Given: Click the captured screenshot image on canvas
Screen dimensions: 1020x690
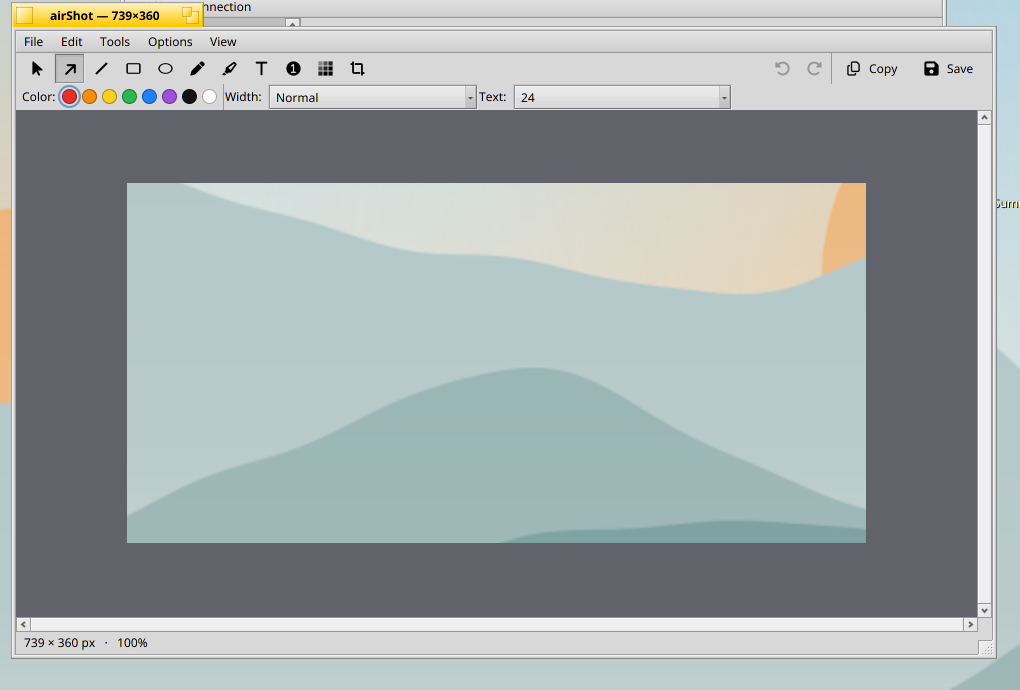Looking at the screenshot, I should (496, 363).
